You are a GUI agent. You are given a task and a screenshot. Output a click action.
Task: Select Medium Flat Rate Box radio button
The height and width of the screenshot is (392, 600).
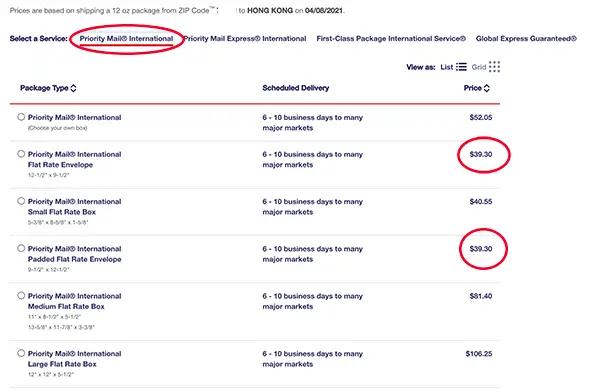[x=21, y=296]
